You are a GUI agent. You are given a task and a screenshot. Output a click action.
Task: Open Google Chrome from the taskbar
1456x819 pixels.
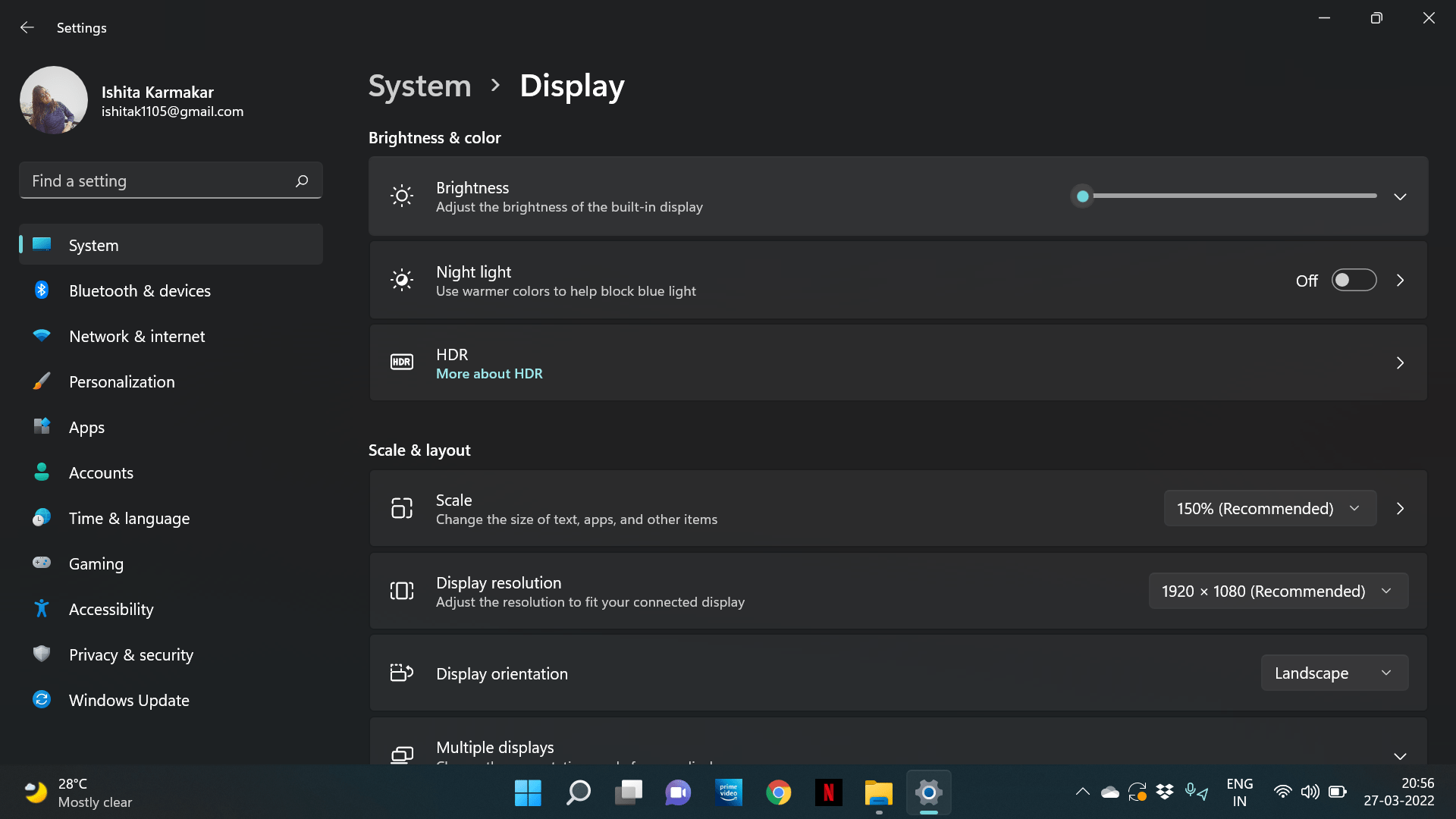(x=778, y=792)
